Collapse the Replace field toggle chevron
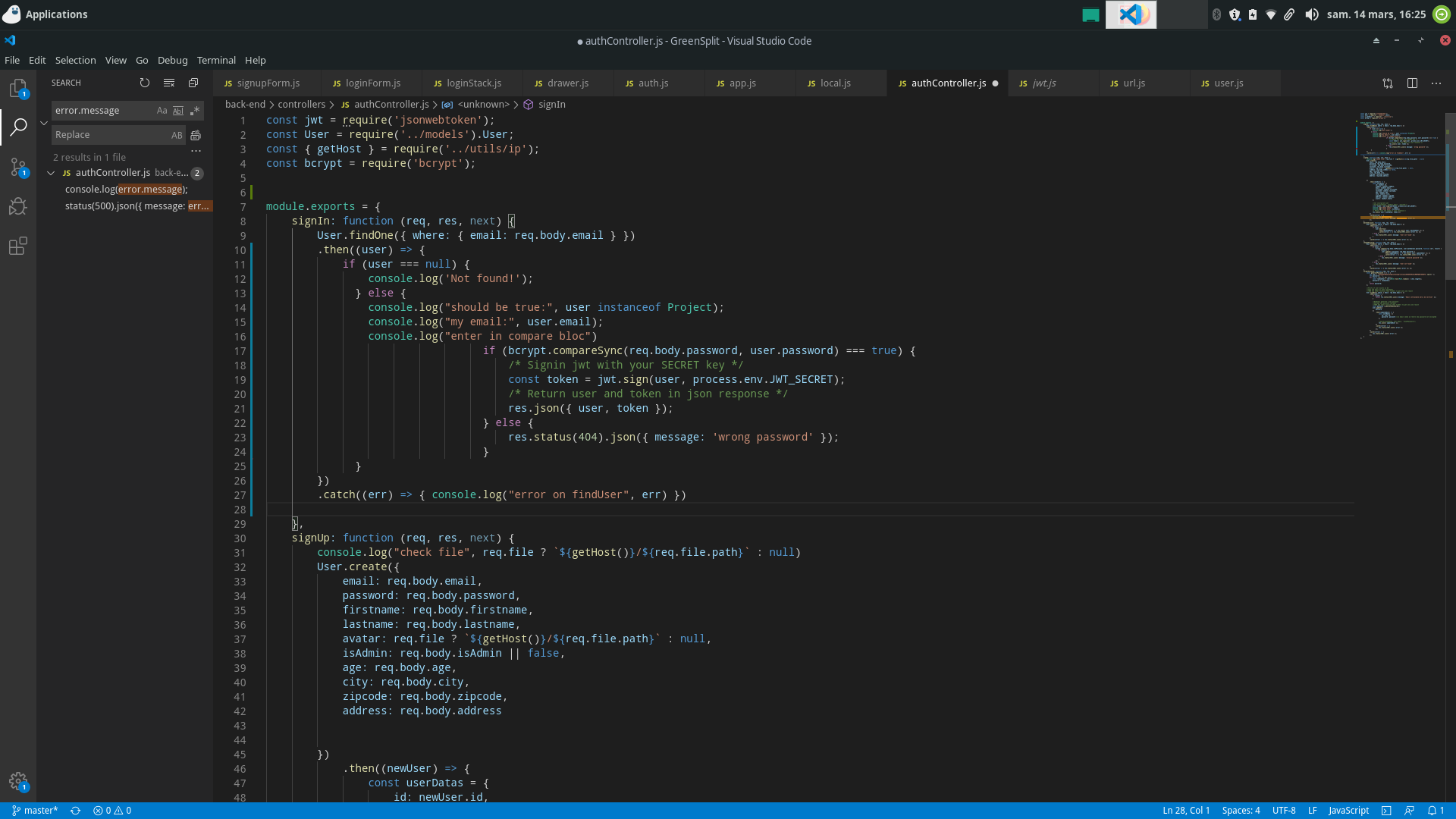Screen dimensions: 1456x819 [44, 123]
